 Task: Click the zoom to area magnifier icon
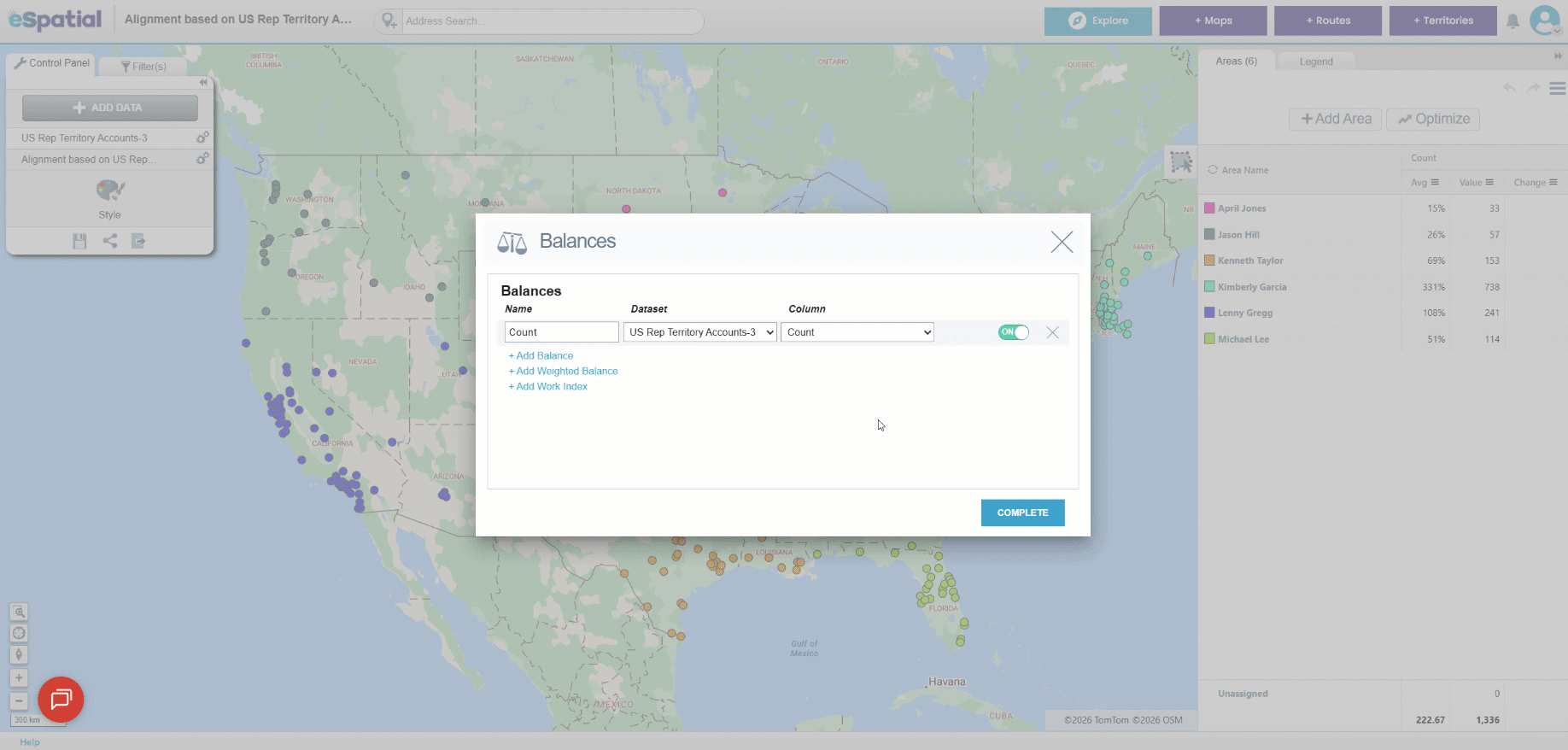coord(19,612)
